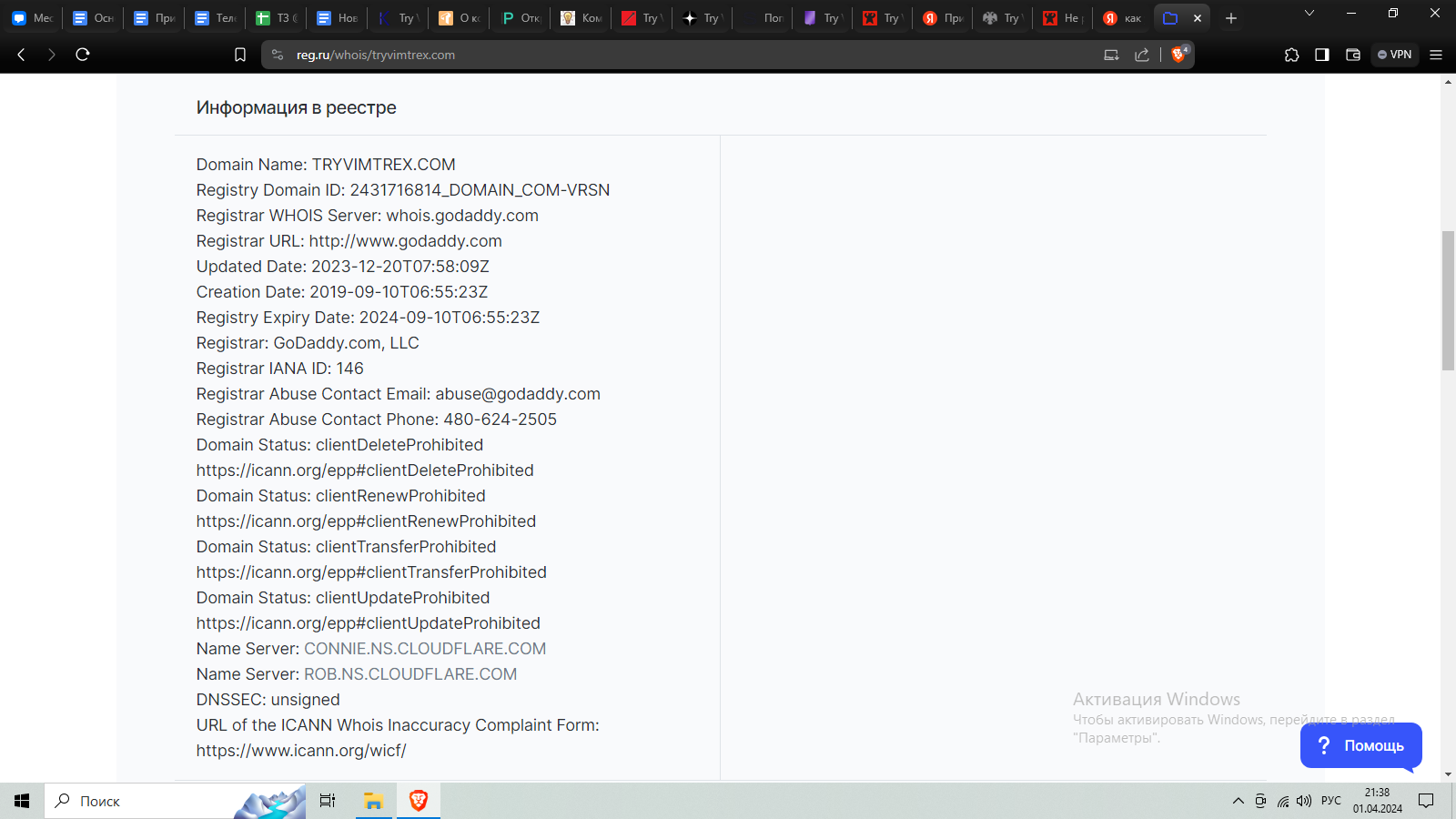Screen dimensions: 1456x819
Task: Click 'Registrar IANA ID: 146' line
Action: coord(280,369)
